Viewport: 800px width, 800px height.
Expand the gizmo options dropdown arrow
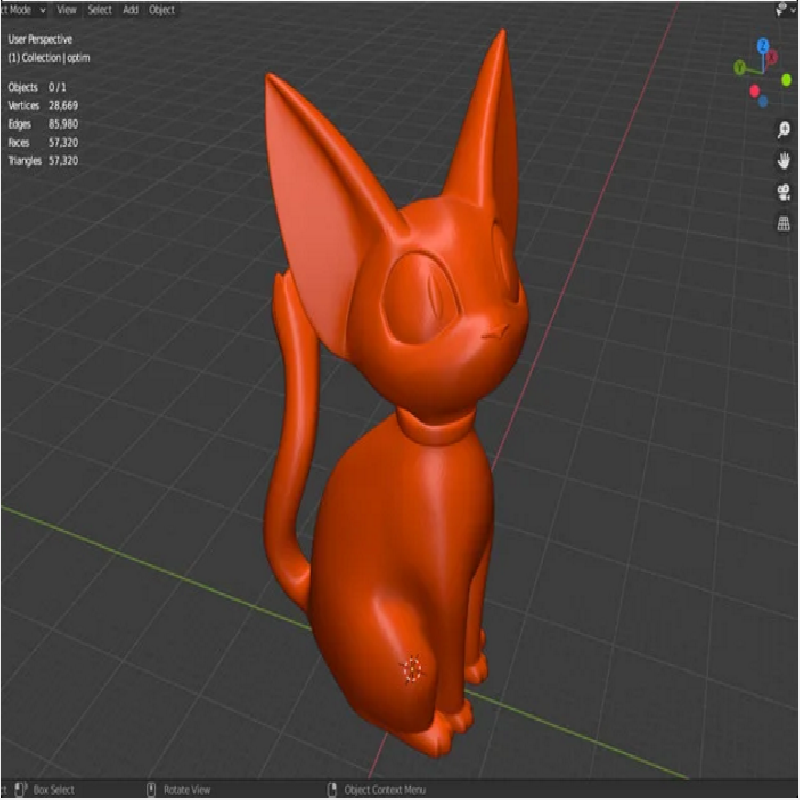(794, 9)
